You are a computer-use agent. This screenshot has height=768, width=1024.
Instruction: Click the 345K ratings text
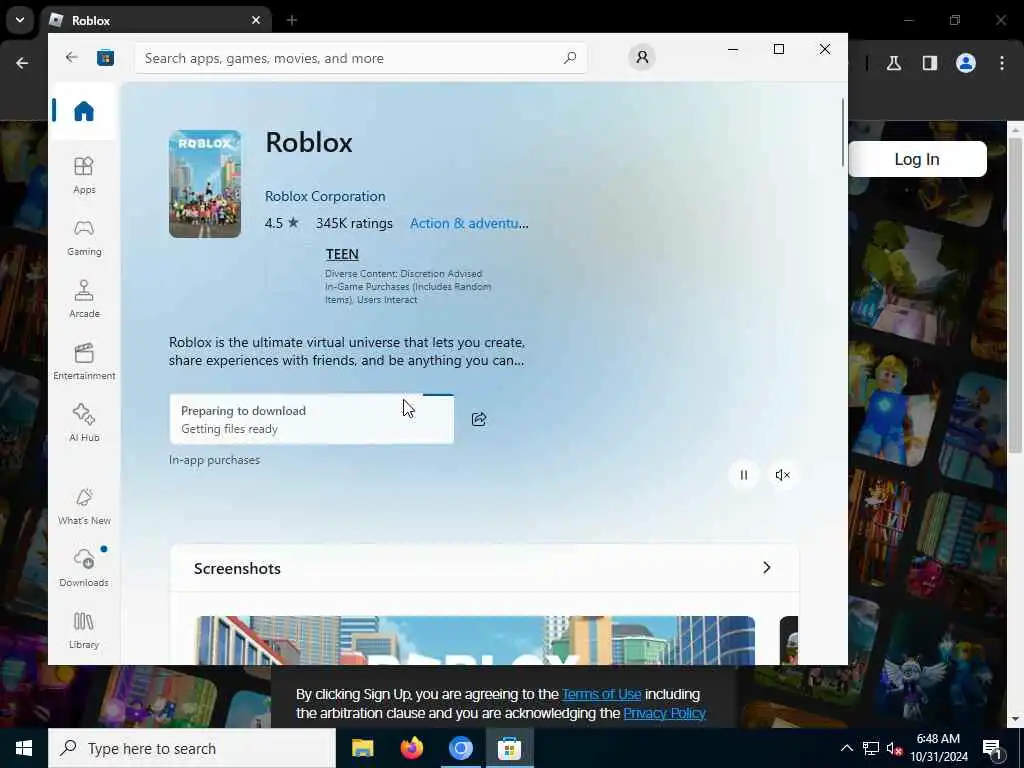tap(354, 223)
